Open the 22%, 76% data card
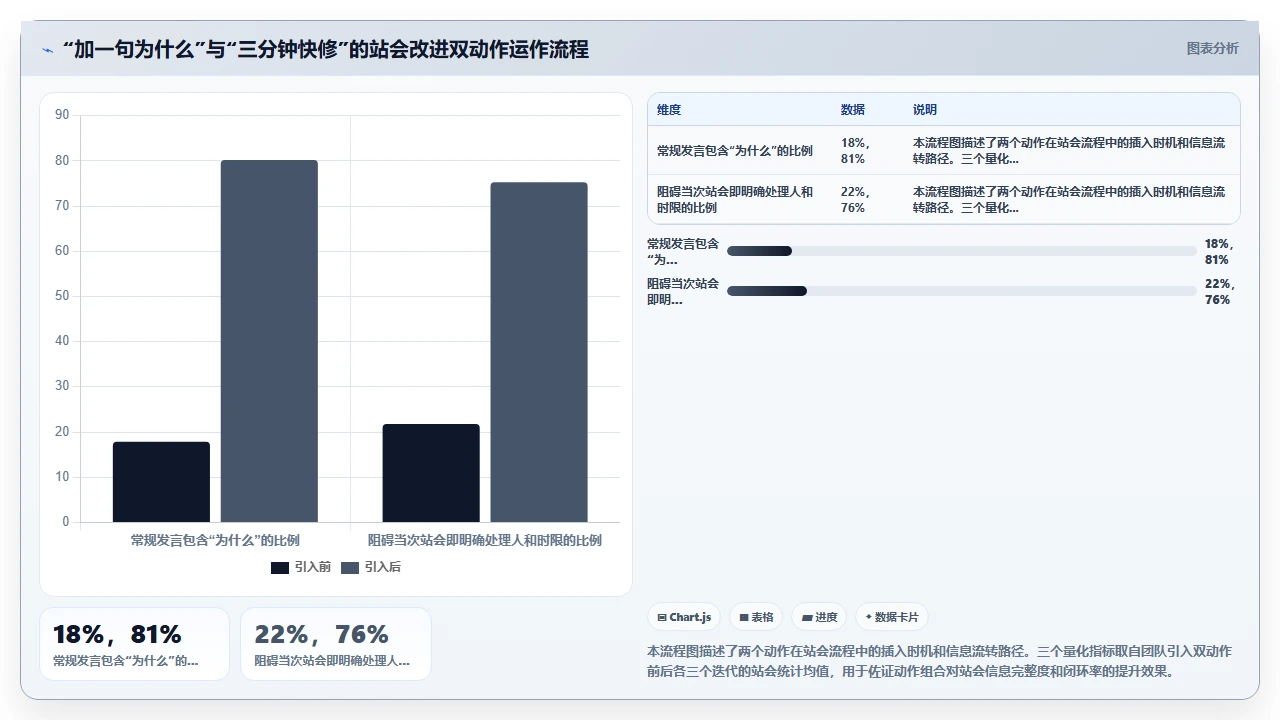 coord(336,644)
